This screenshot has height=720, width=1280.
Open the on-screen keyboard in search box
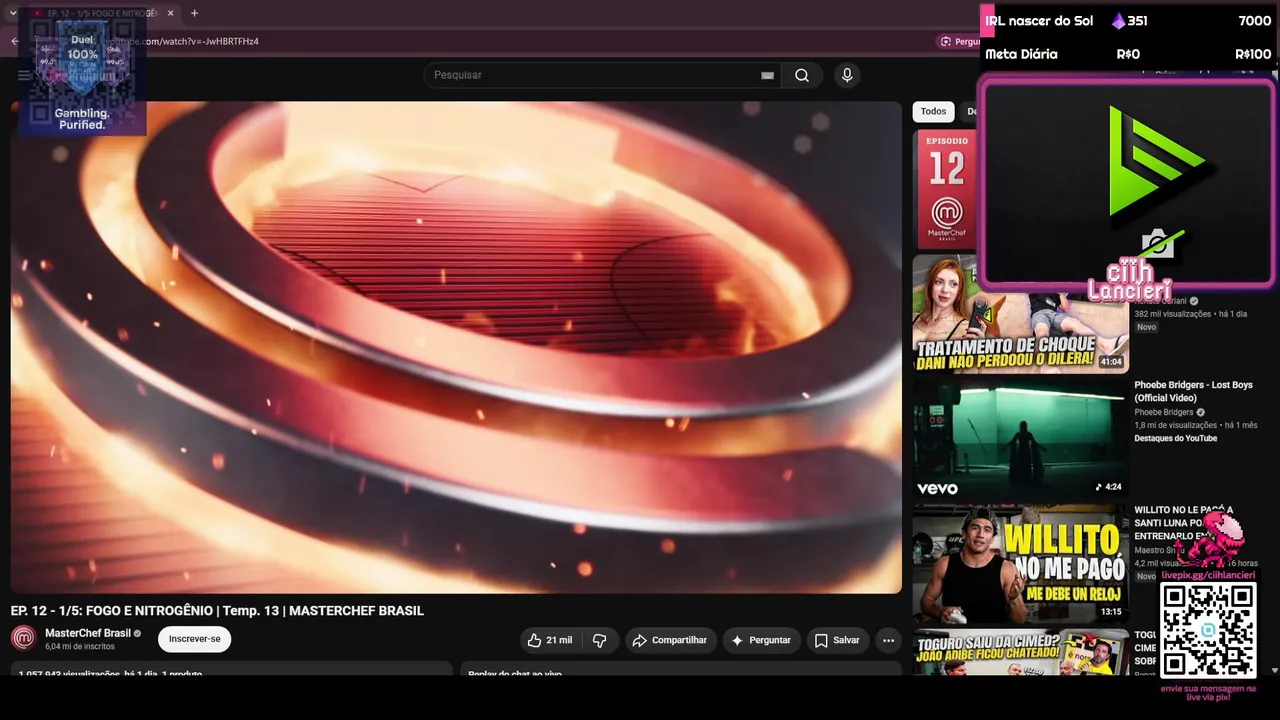[767, 75]
